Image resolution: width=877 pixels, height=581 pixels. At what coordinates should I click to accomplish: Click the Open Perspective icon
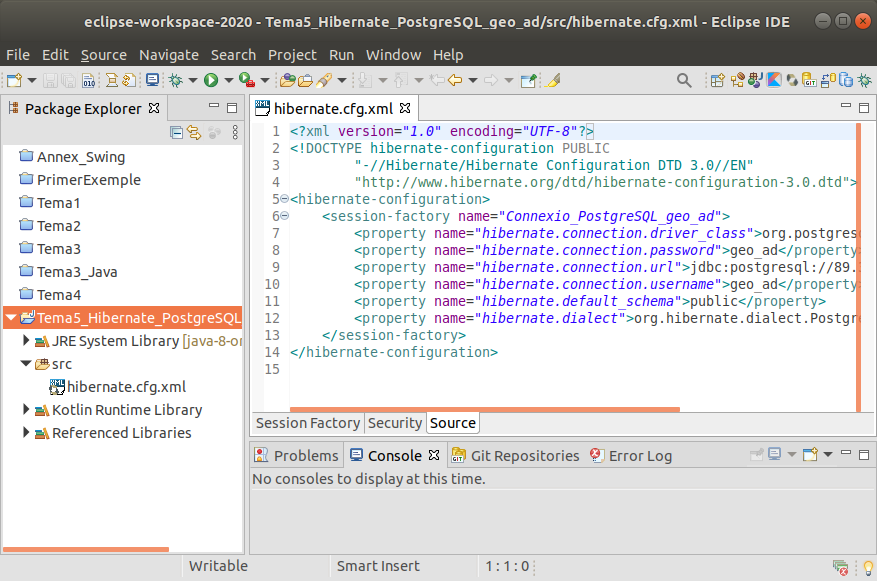pos(718,81)
